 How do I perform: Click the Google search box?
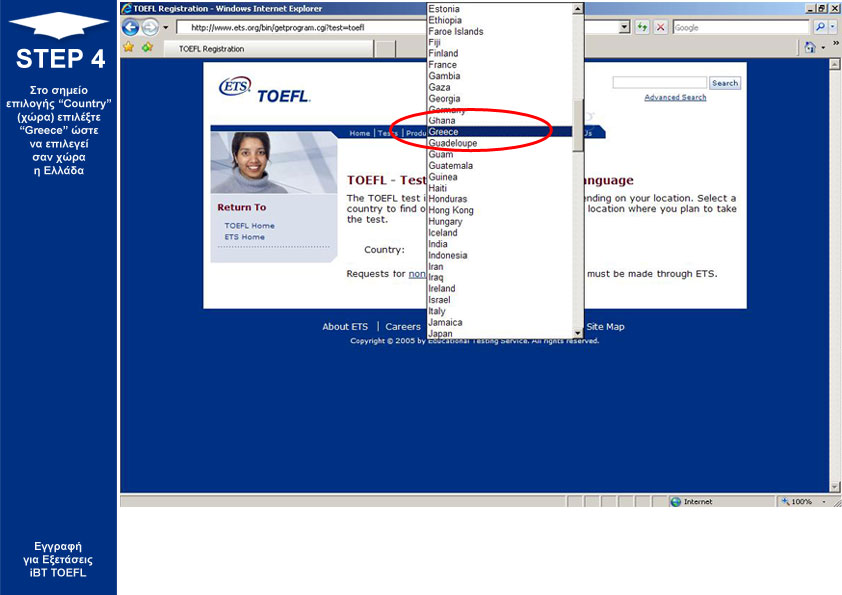pos(741,27)
